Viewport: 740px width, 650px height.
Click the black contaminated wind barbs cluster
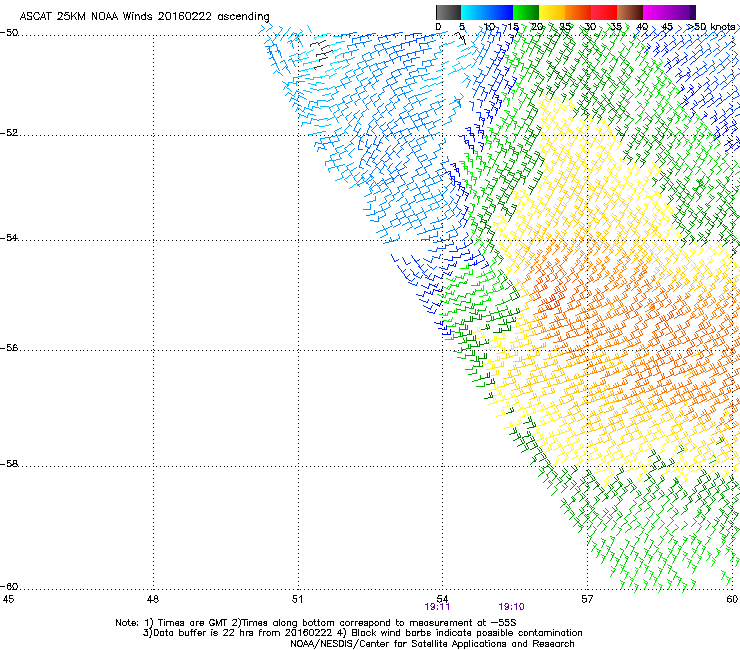[x=322, y=55]
